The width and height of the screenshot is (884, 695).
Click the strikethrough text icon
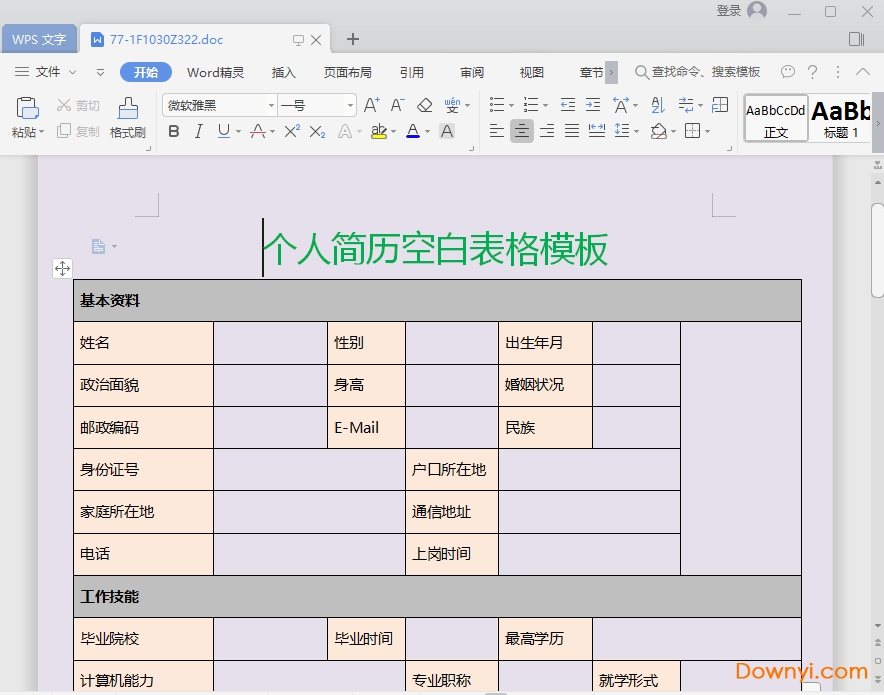[257, 131]
